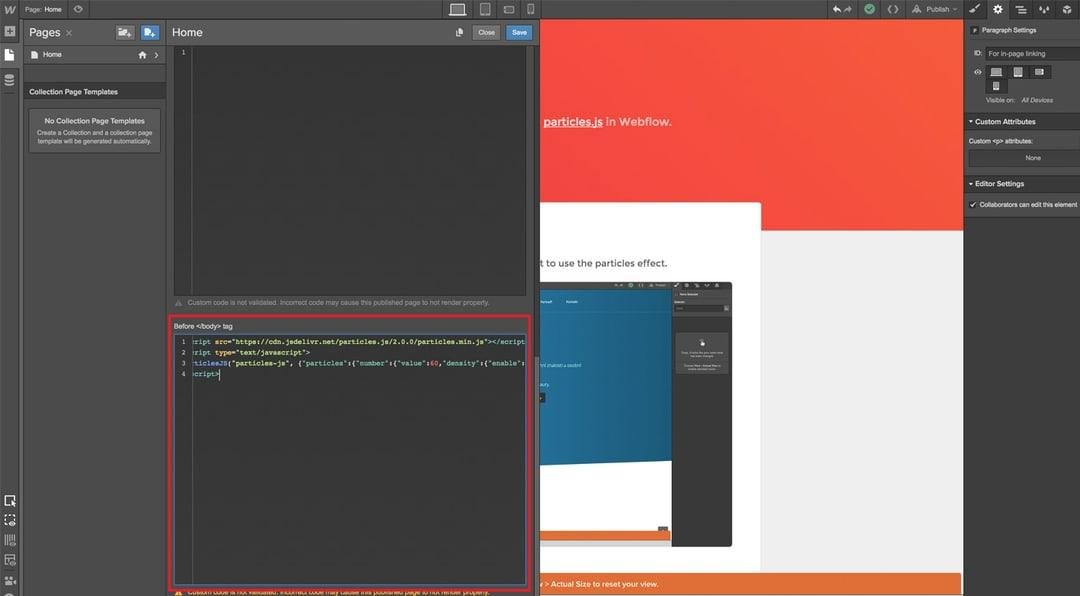Open the export code icon
Image resolution: width=1080 pixels, height=596 pixels.
[893, 10]
